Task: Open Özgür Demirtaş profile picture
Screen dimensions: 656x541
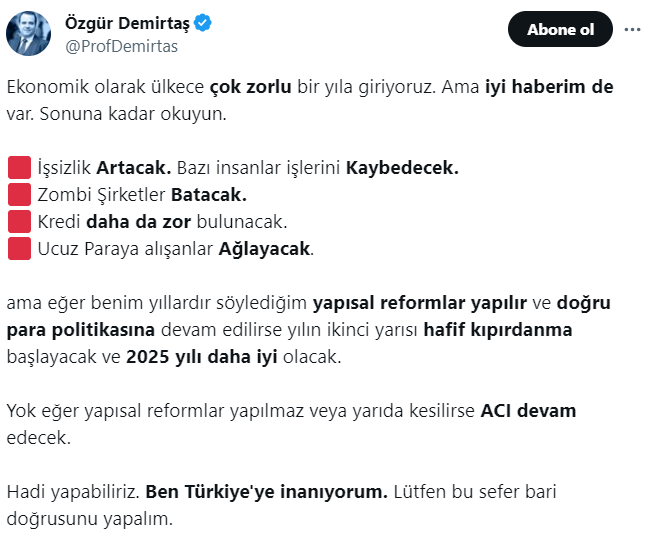Action: click(x=28, y=33)
